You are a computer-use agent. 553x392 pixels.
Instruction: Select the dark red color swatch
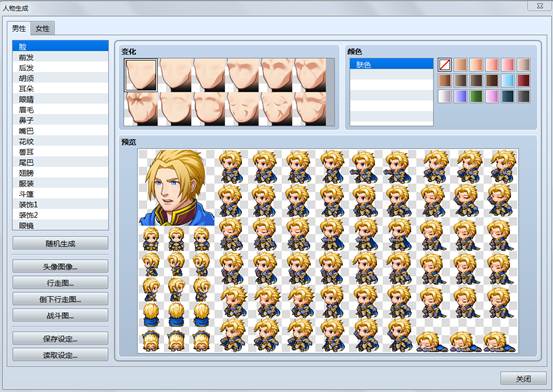524,80
